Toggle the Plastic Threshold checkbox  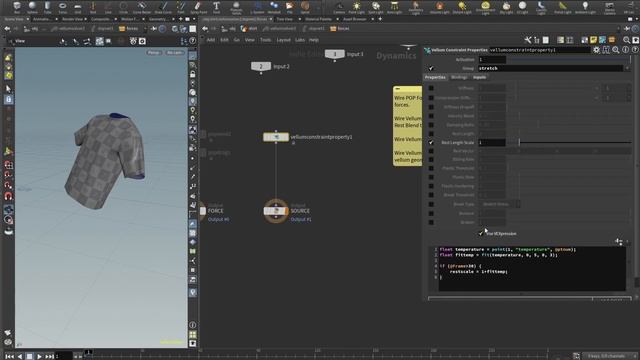coord(431,168)
